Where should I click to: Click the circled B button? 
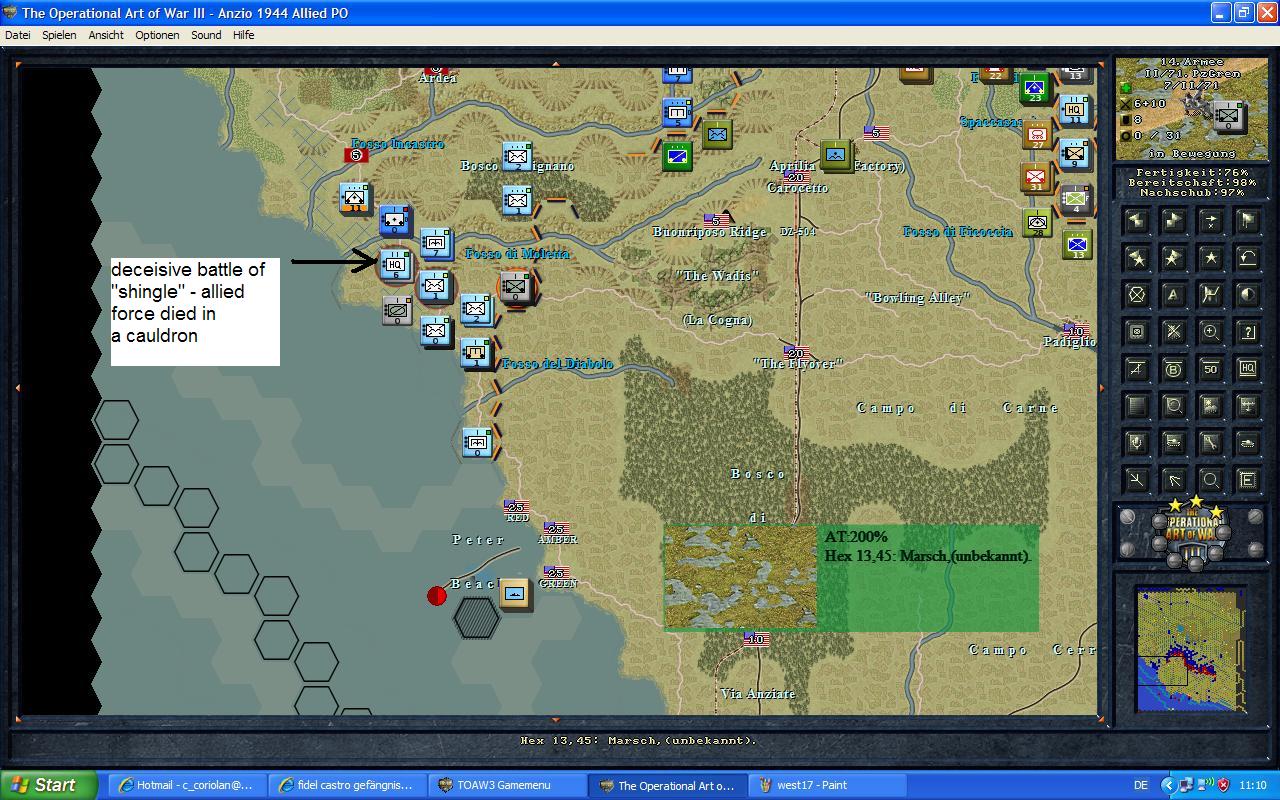1174,369
